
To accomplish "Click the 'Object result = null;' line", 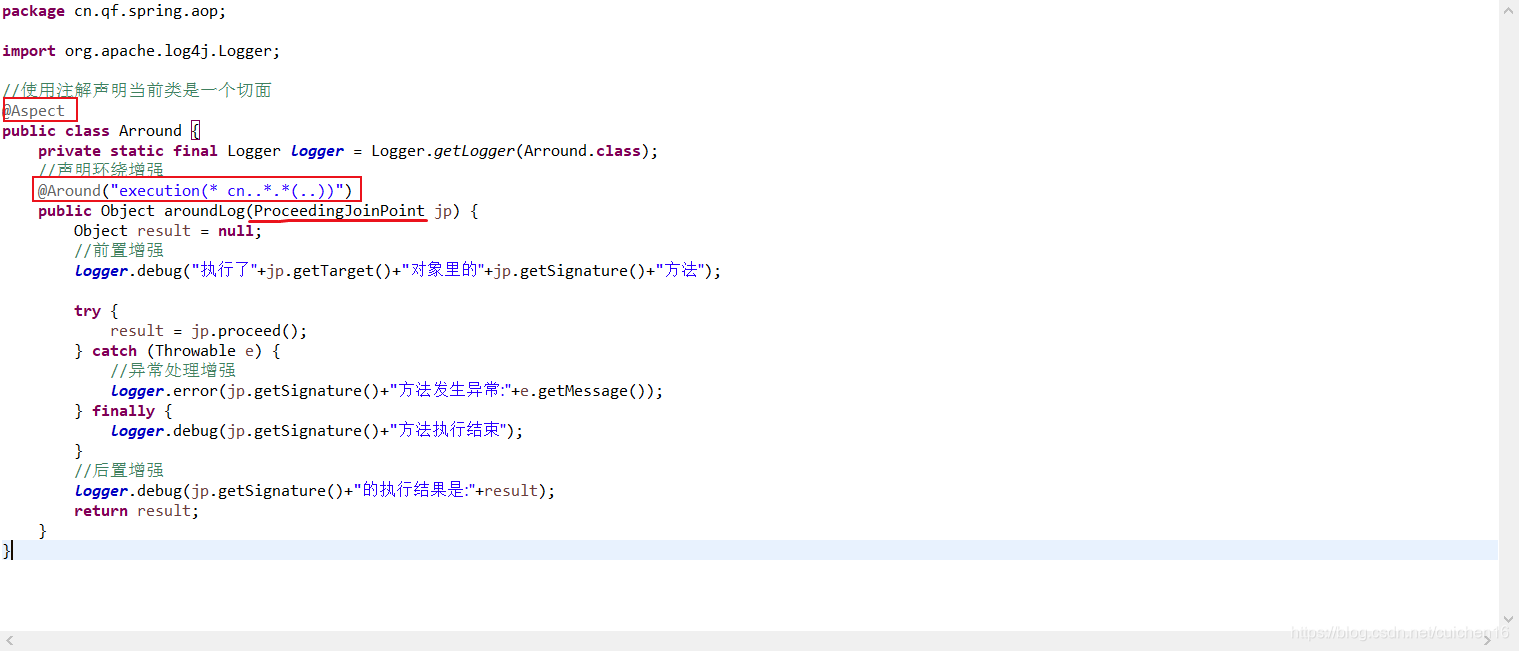I will point(168,231).
